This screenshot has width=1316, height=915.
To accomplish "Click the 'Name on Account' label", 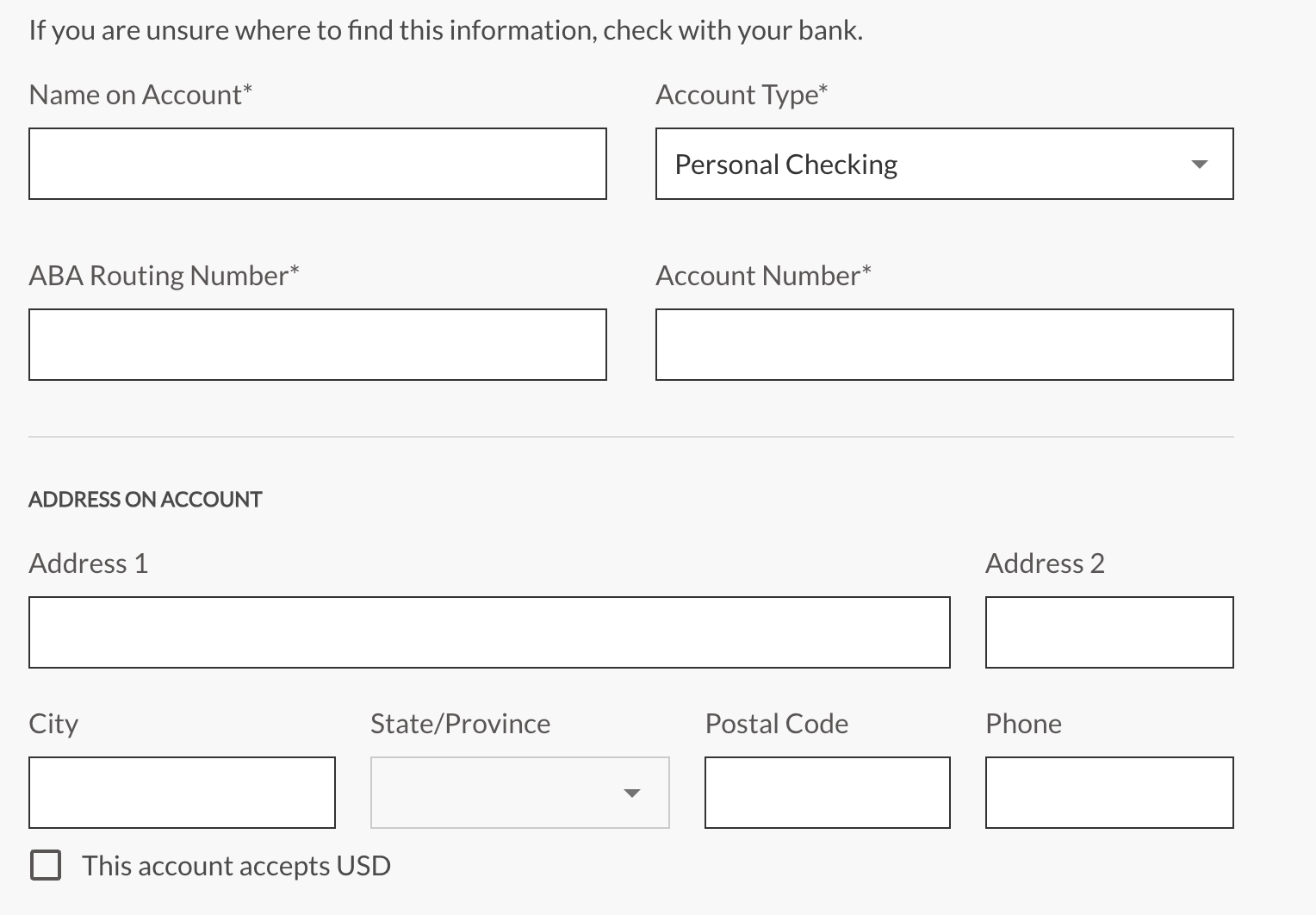I will pos(140,95).
